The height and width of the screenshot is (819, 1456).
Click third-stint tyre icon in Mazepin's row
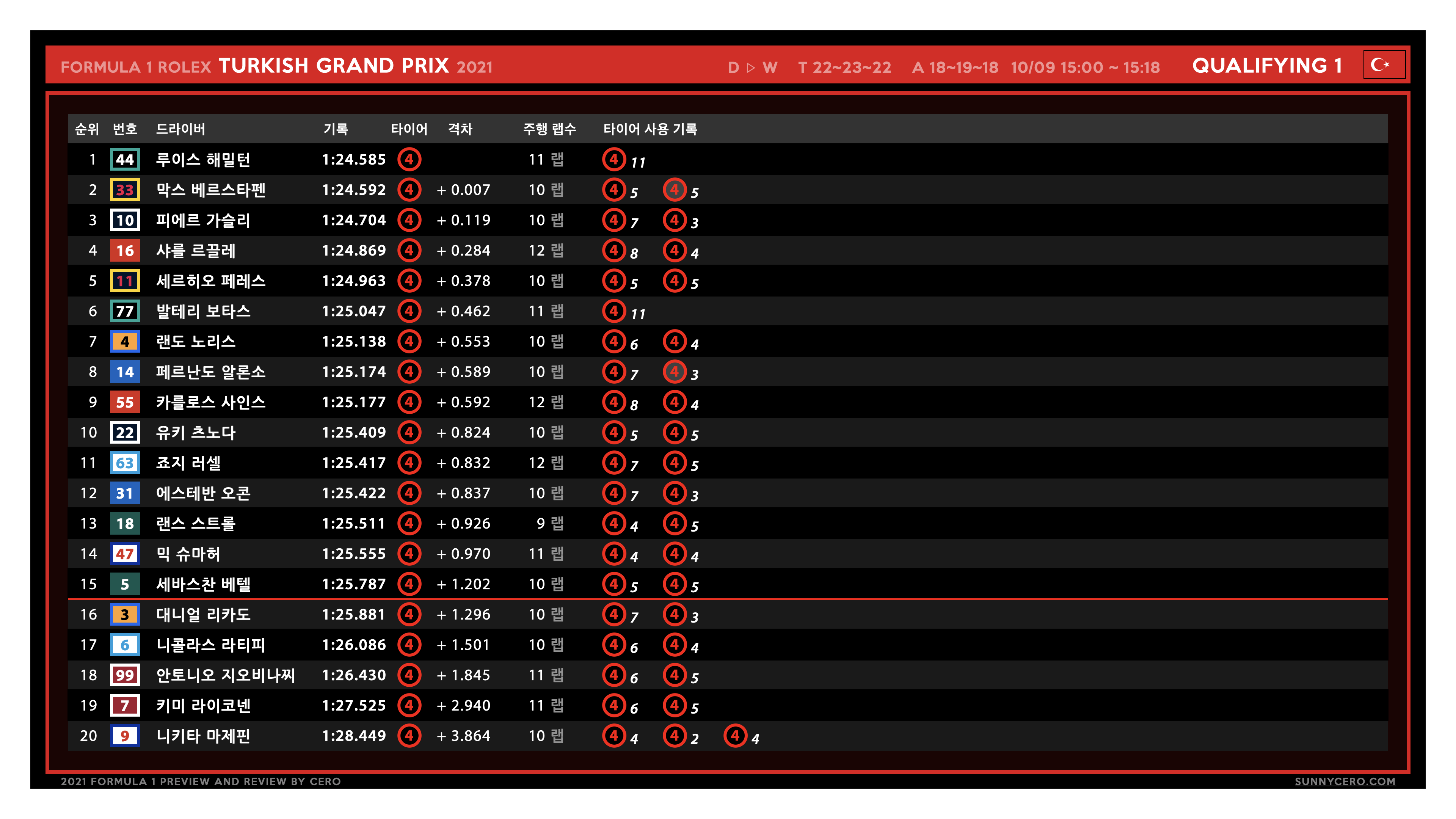(735, 736)
